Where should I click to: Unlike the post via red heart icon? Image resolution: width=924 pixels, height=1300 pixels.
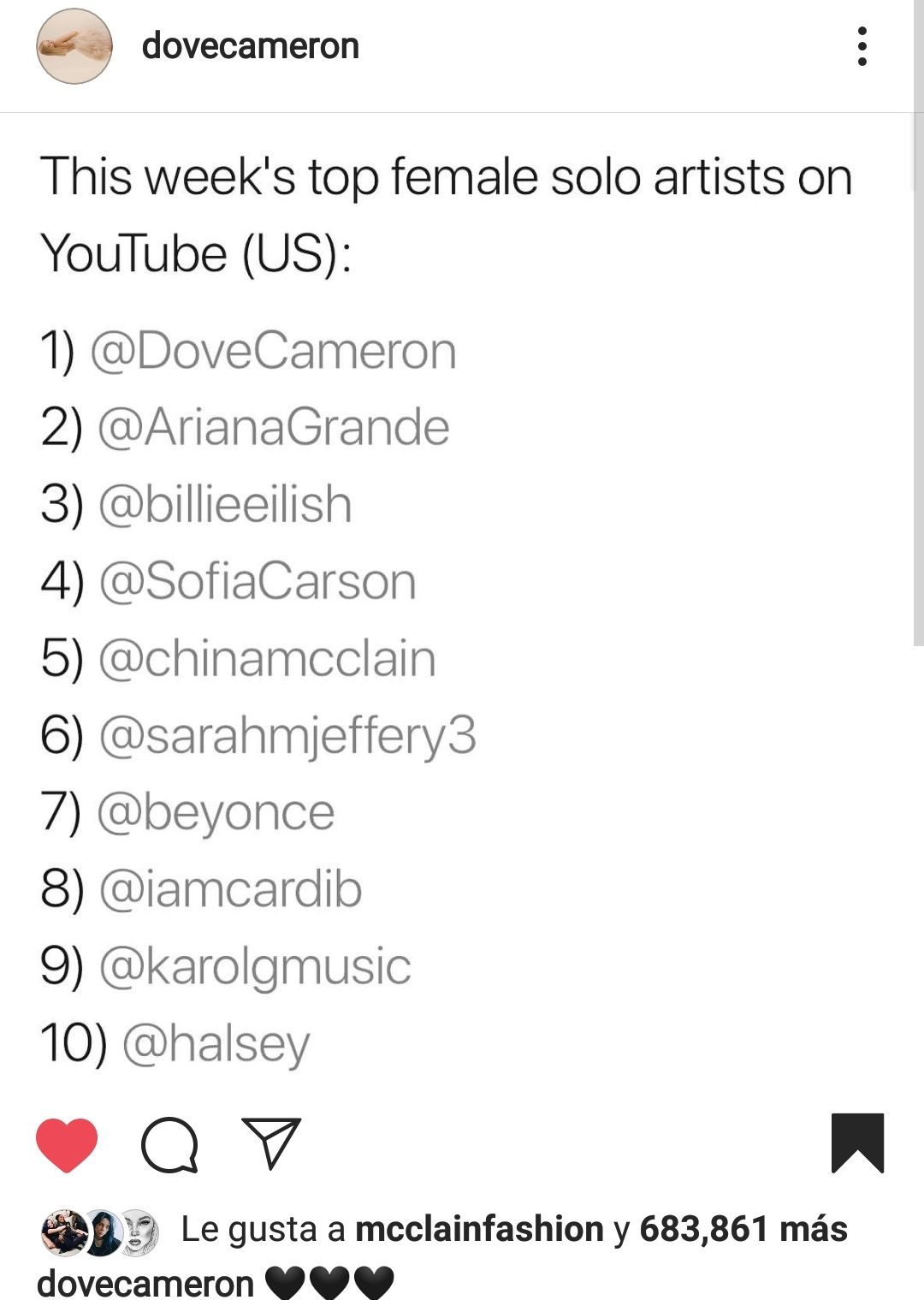pyautogui.click(x=67, y=1145)
